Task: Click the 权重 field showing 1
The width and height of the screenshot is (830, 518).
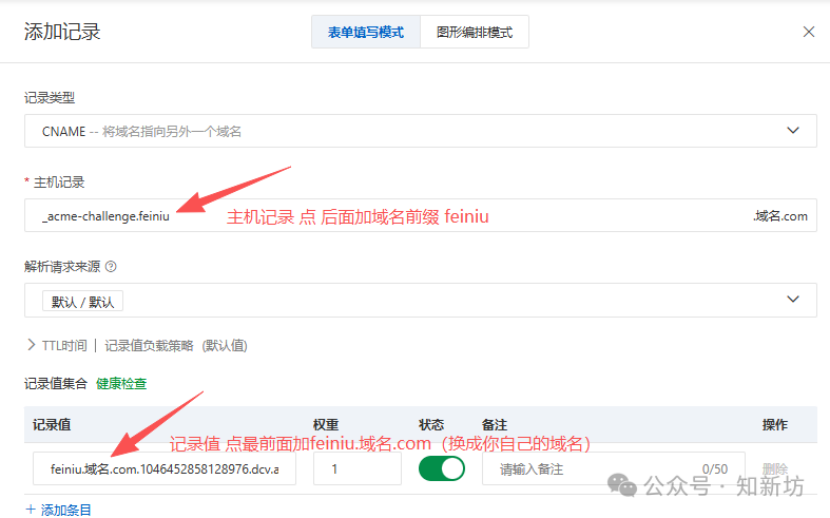Action: [356, 469]
